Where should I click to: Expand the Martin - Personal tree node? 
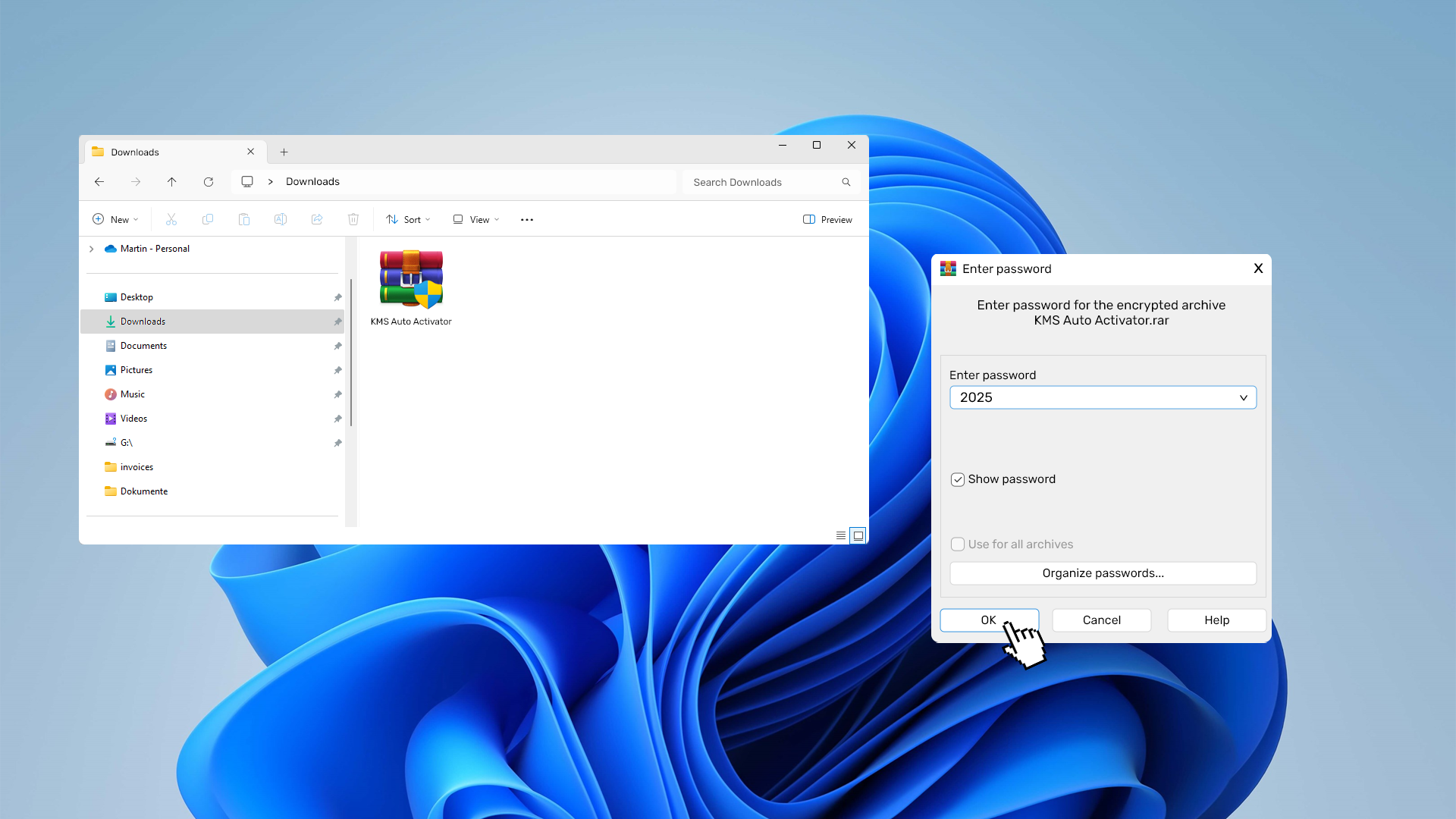click(x=92, y=249)
